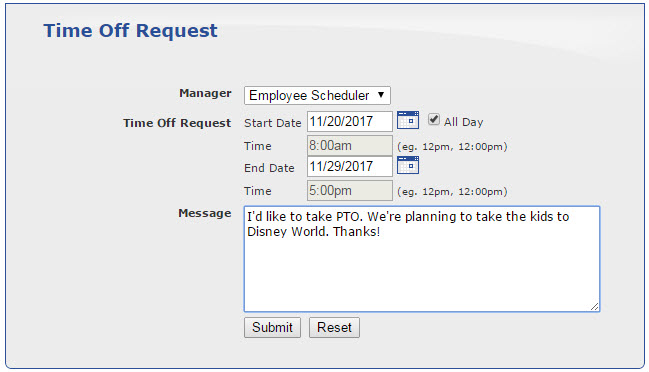
Task: Open the End Date calendar picker icon
Action: (x=408, y=165)
